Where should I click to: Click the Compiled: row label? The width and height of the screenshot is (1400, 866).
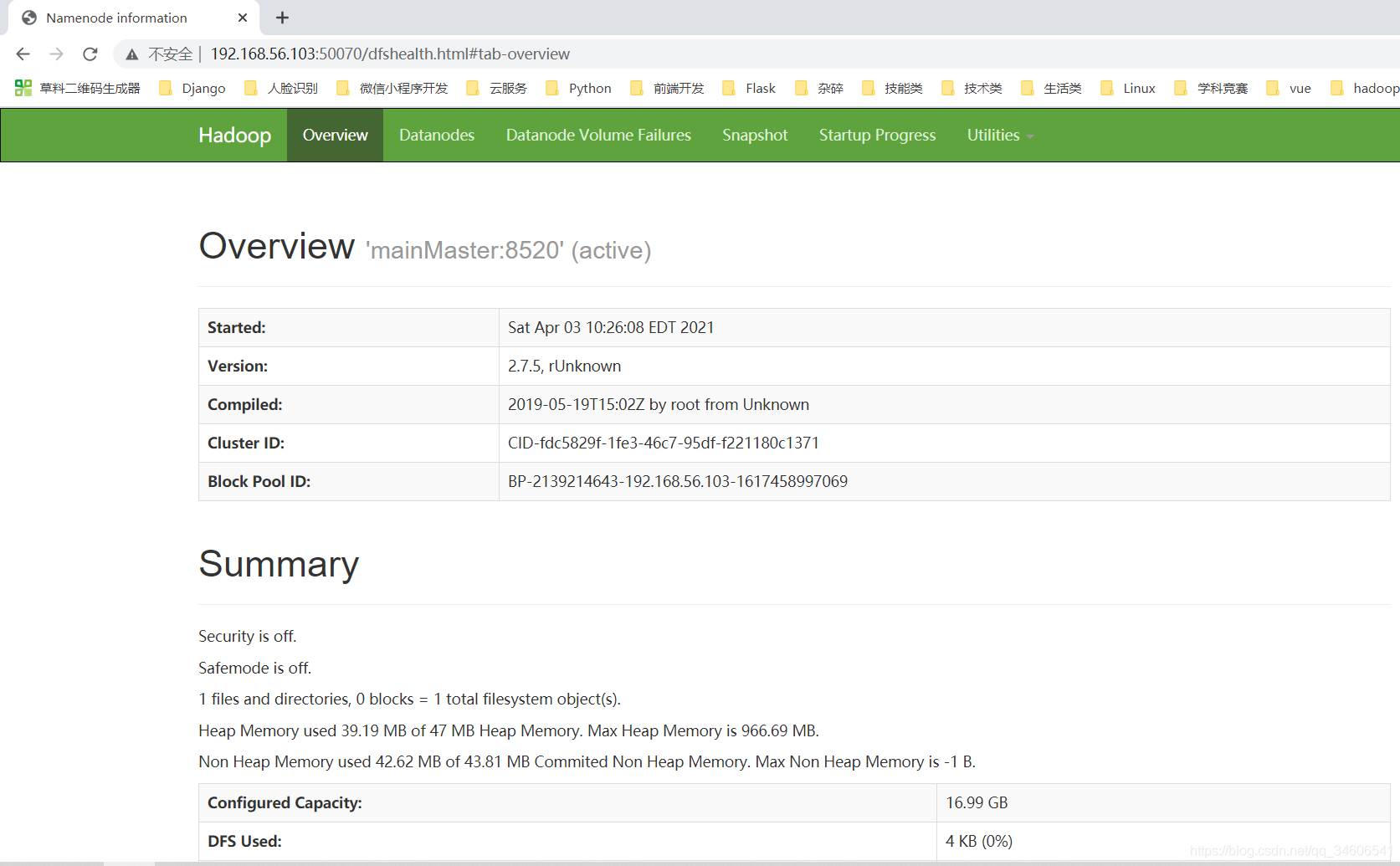click(x=244, y=404)
